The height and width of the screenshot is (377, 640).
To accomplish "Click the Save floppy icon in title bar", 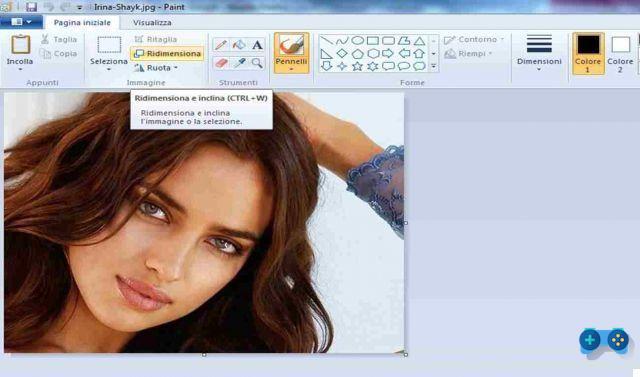I will (31, 7).
